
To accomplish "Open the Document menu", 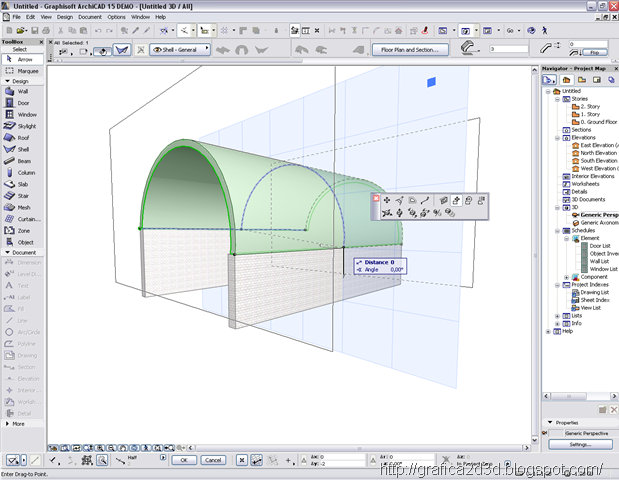I will click(90, 17).
